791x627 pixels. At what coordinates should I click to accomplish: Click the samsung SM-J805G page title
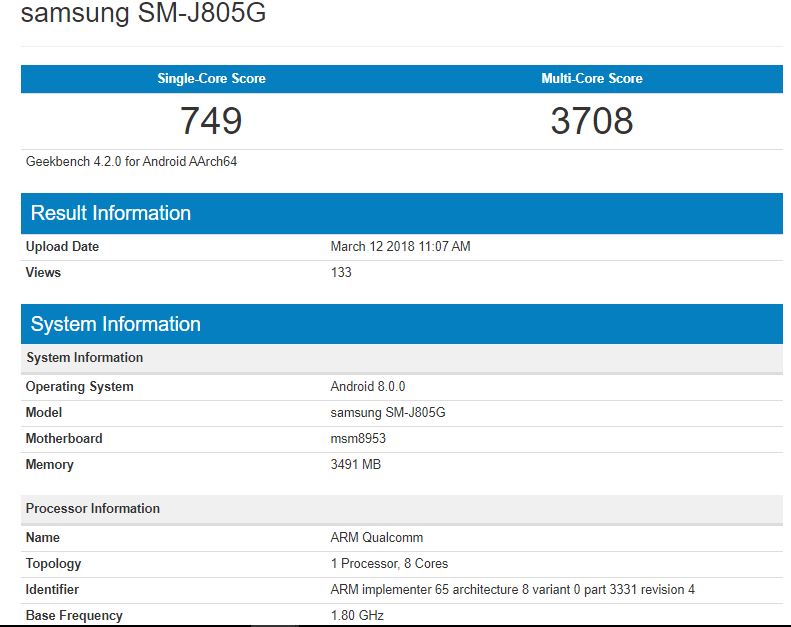(x=143, y=12)
